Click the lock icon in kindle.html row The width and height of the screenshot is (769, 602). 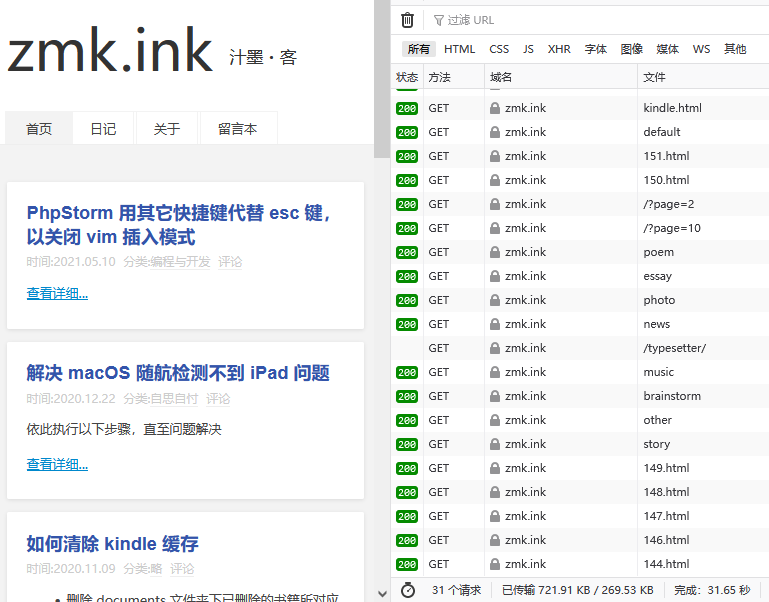click(x=494, y=108)
